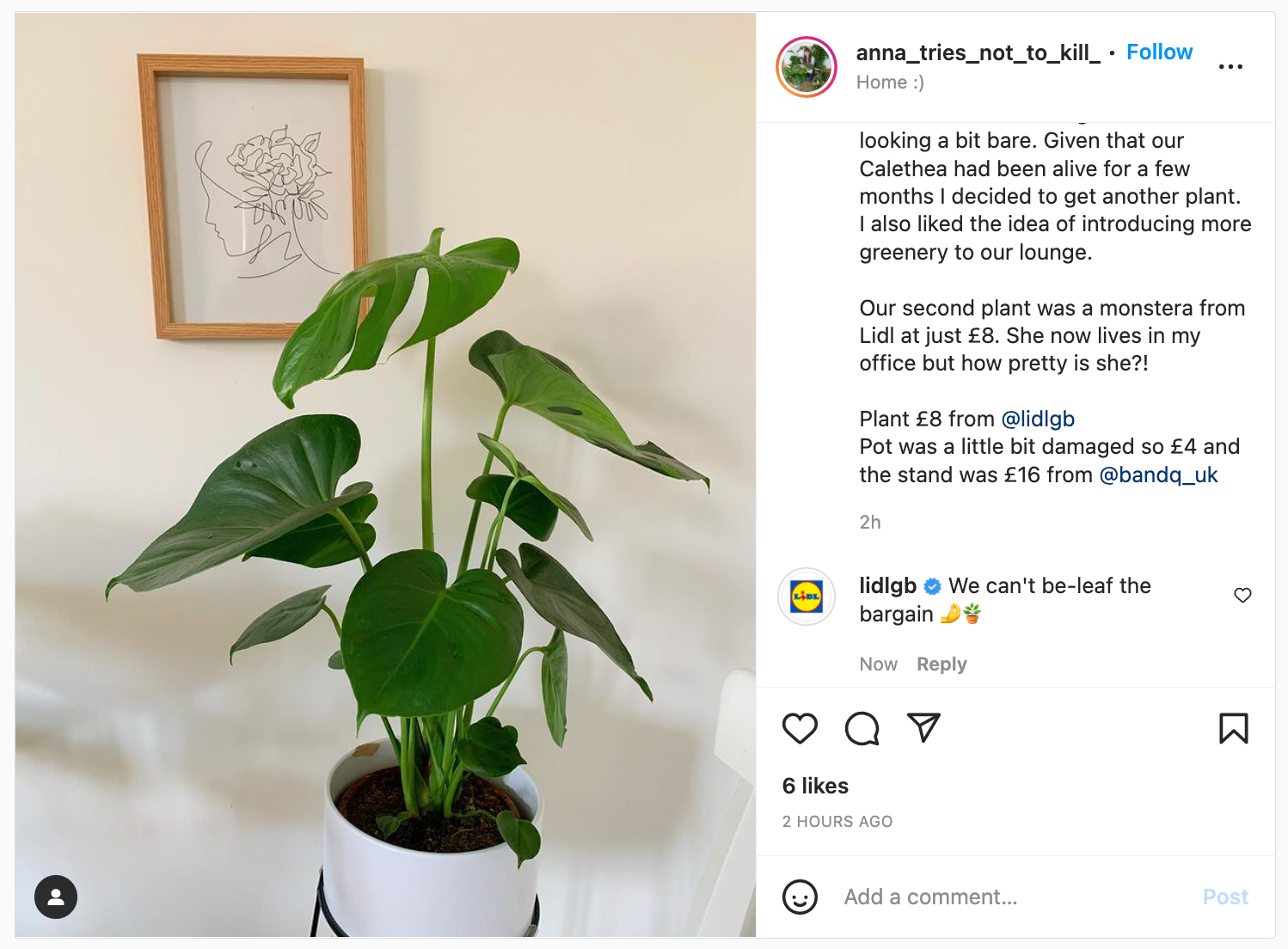This screenshot has height=949, width=1288.
Task: Open the three-dot more options menu
Action: [1230, 66]
